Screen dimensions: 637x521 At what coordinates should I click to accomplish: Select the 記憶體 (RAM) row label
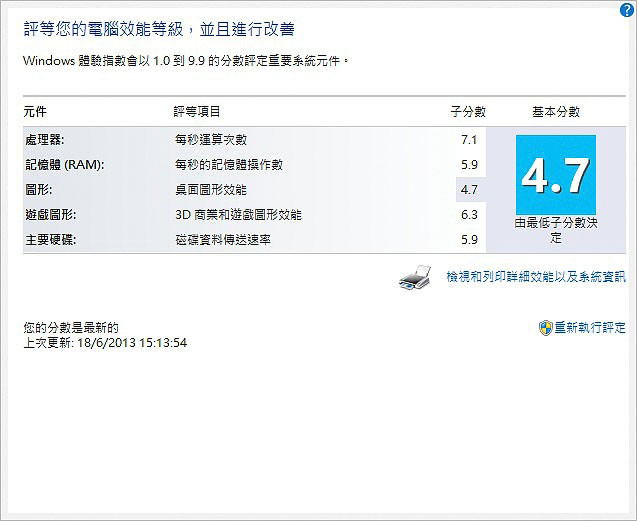pos(65,165)
